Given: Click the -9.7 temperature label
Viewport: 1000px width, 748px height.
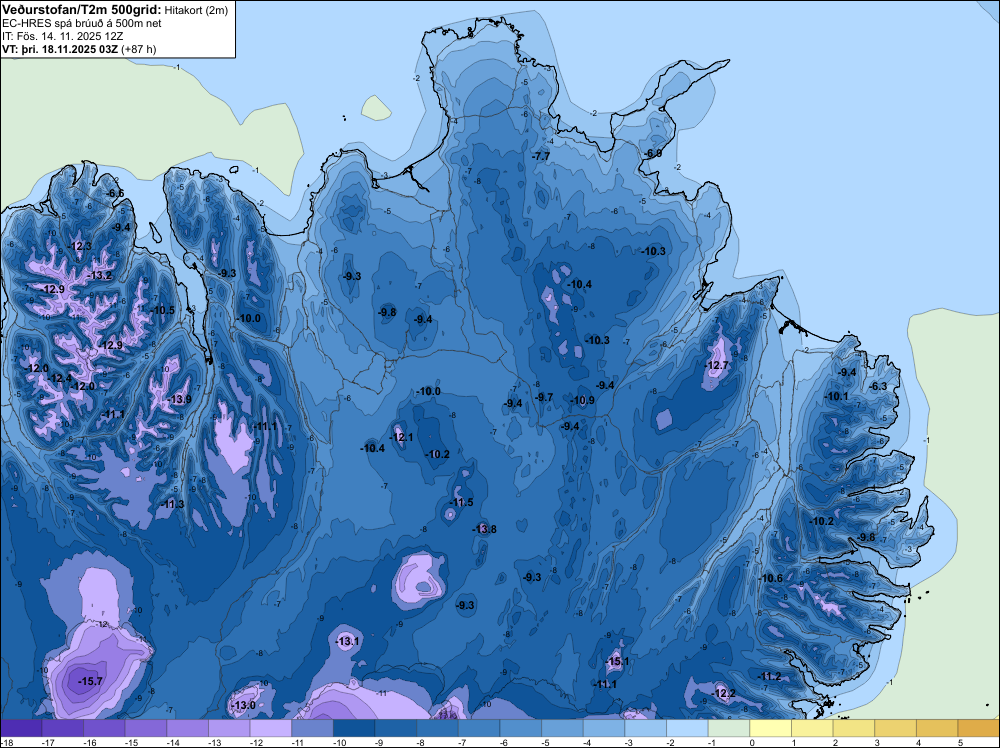Looking at the screenshot, I should pyautogui.click(x=543, y=397).
